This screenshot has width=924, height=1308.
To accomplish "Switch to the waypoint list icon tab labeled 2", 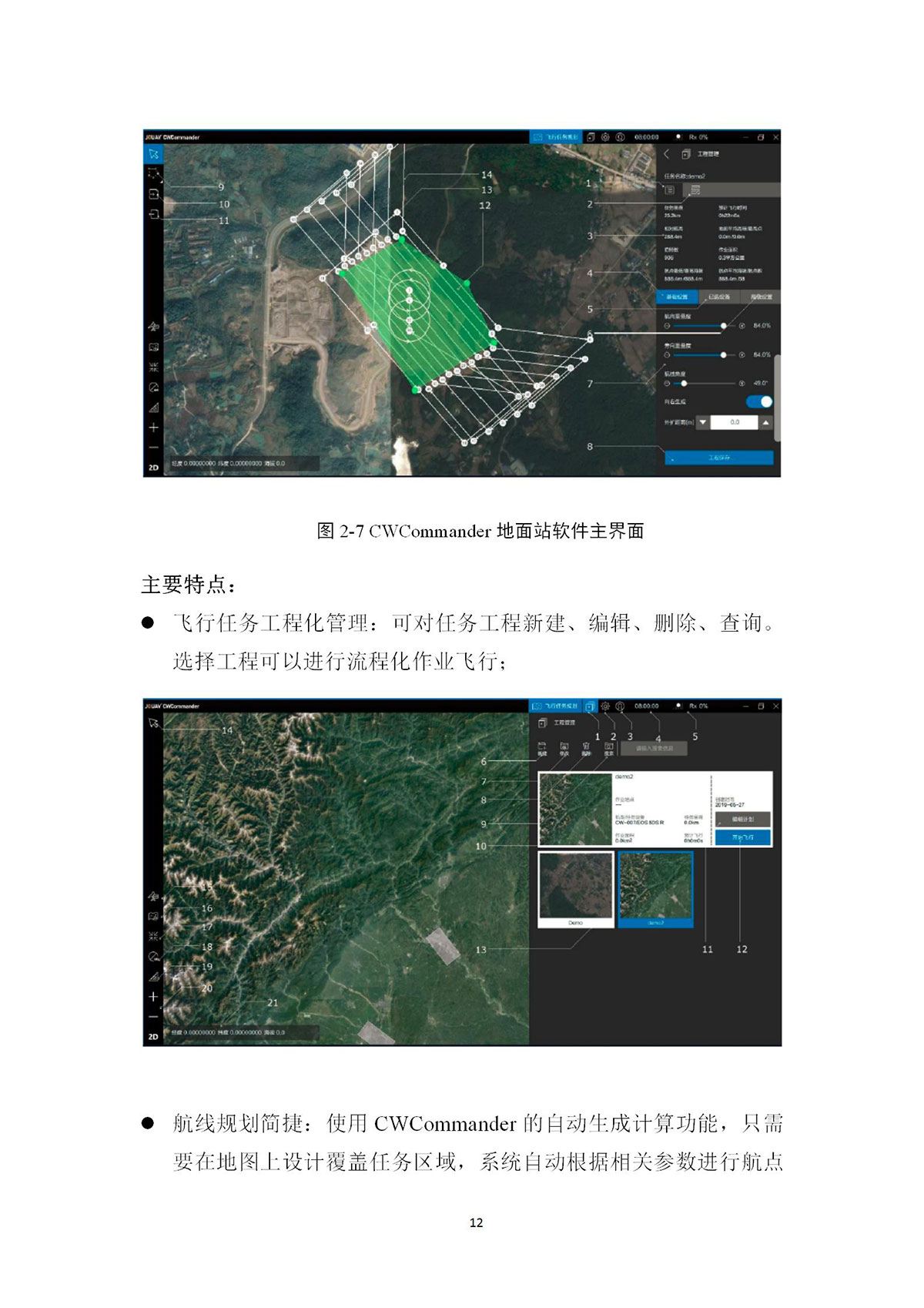I will click(695, 189).
